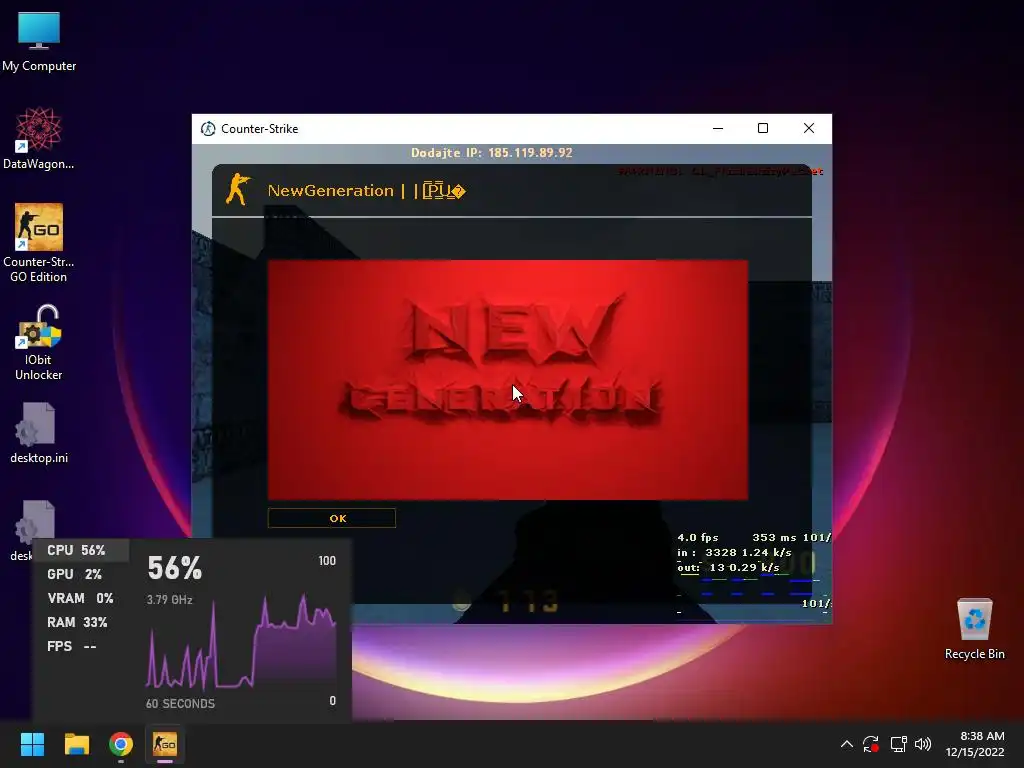Click the 'in : 3328 1.24 k/s' line
Image resolution: width=1024 pixels, height=768 pixels.
734,552
